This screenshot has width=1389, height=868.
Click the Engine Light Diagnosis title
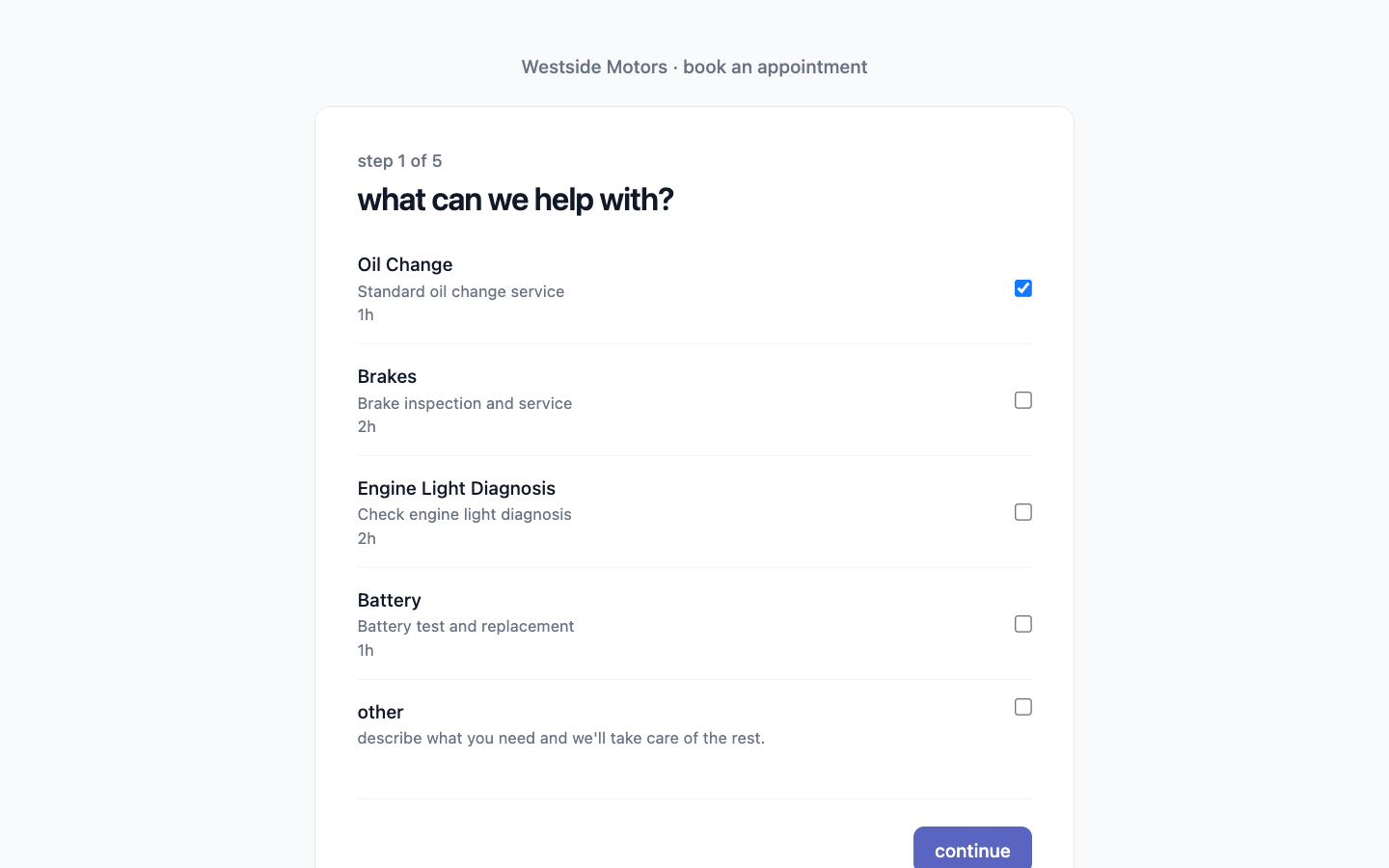(x=456, y=488)
